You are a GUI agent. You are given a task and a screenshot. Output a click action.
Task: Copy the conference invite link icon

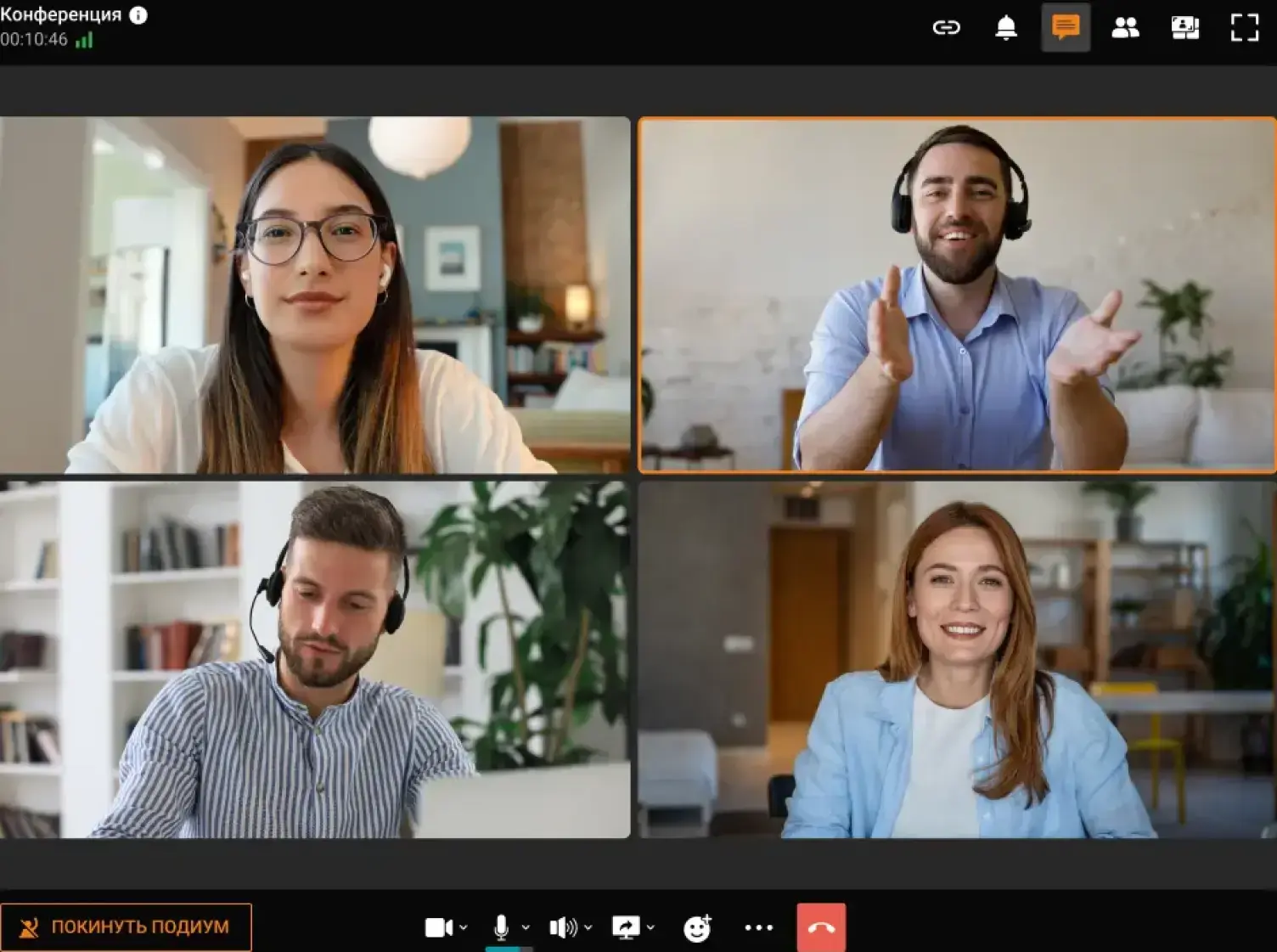coord(946,28)
